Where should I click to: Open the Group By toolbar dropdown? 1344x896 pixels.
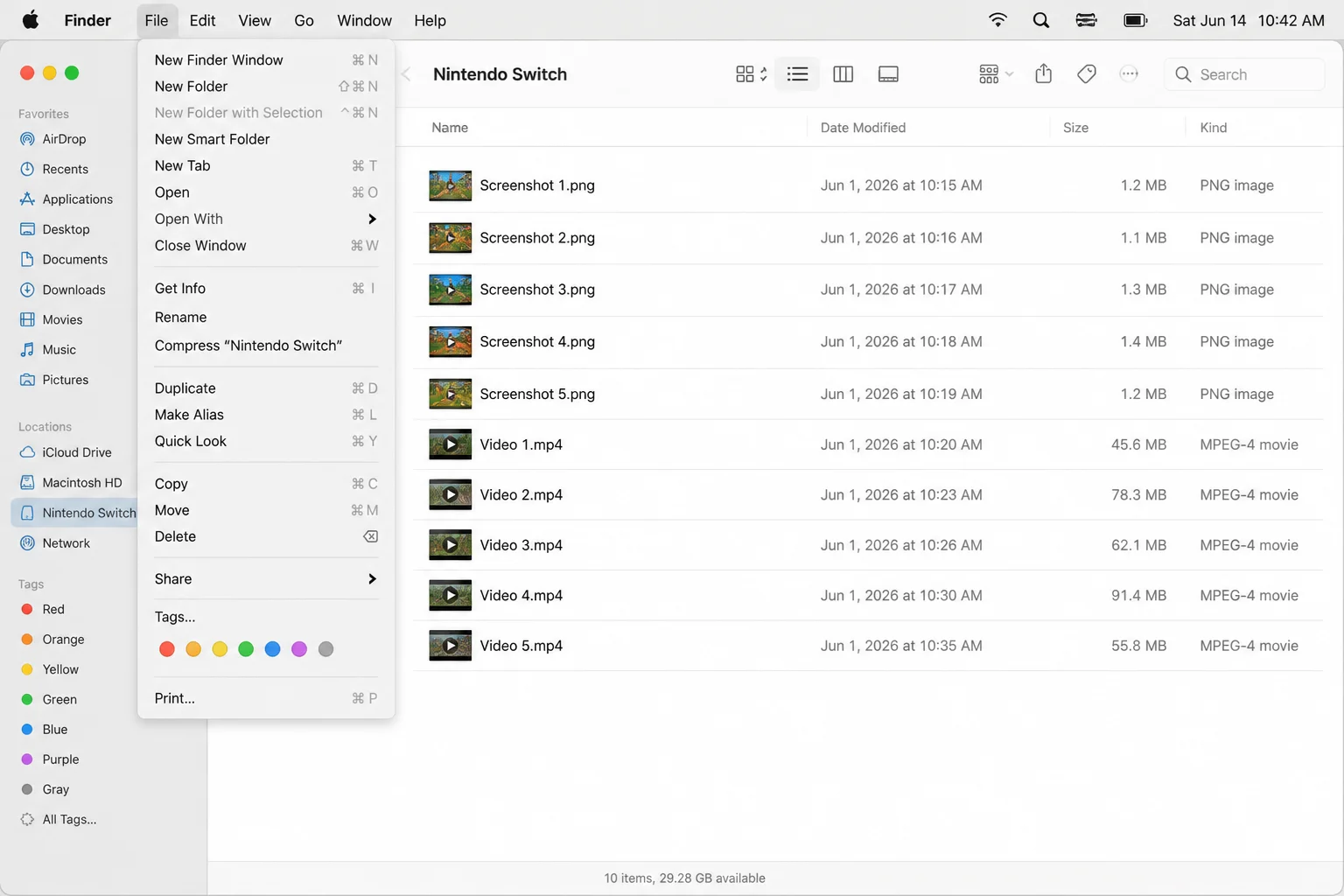point(996,74)
